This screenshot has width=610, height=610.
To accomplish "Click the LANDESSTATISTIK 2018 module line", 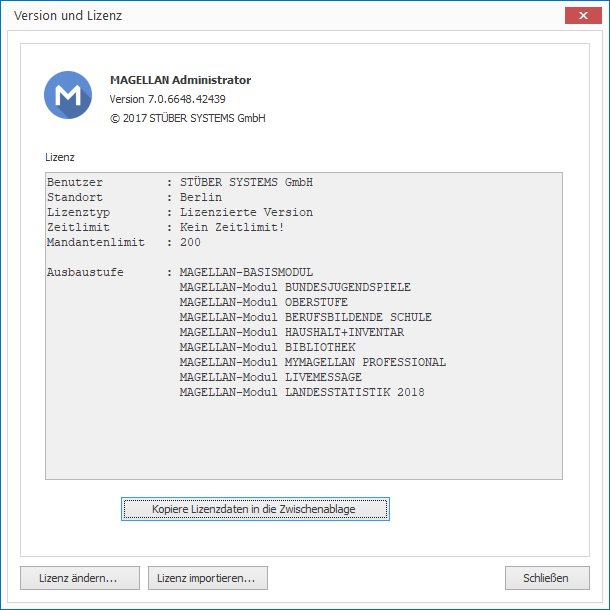I will click(302, 392).
